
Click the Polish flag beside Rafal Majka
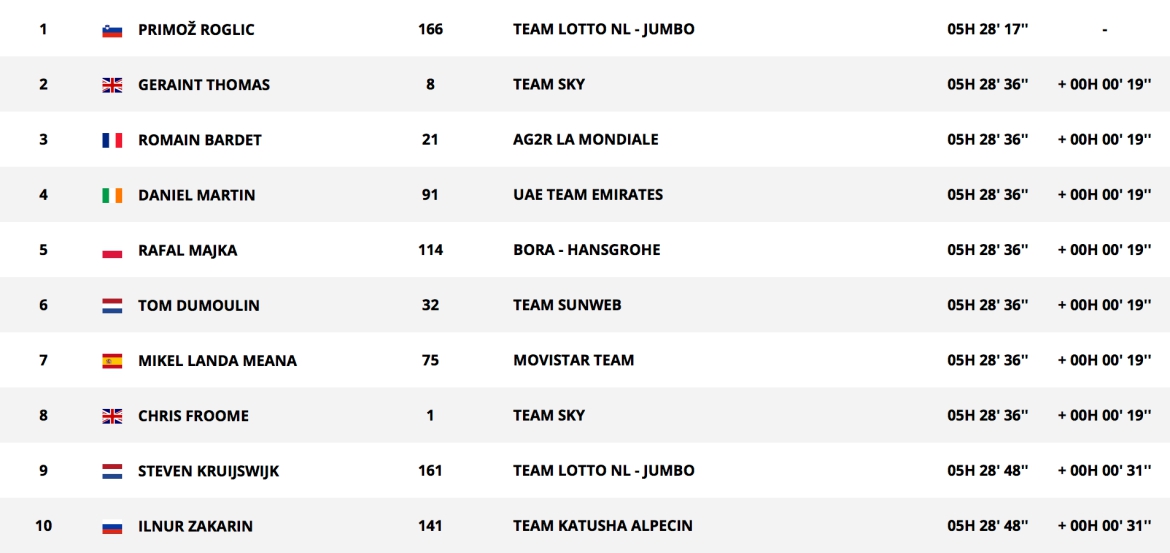click(x=112, y=251)
